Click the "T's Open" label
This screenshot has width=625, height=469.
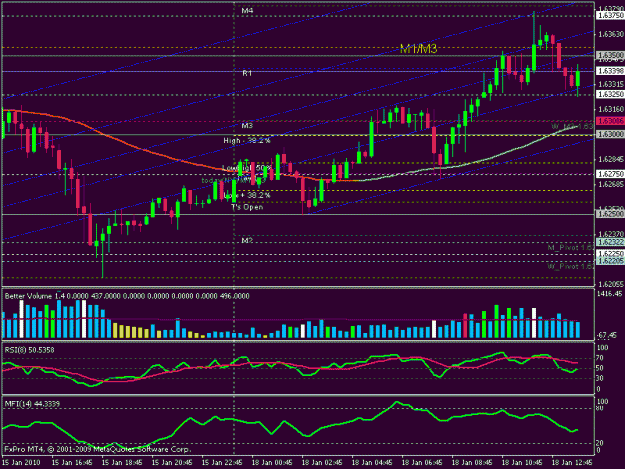[247, 207]
